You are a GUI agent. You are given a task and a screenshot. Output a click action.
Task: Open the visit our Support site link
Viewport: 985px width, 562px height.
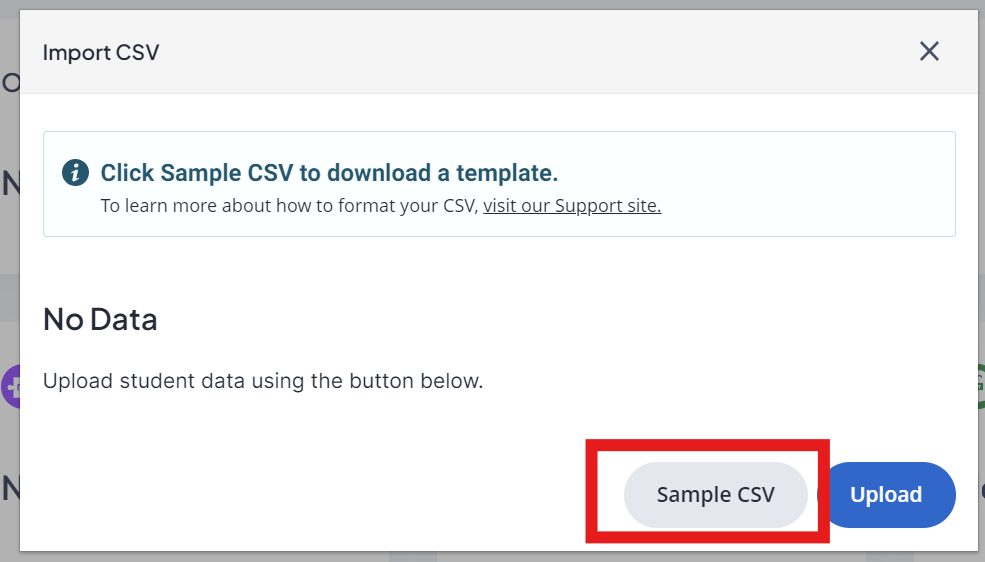(572, 206)
